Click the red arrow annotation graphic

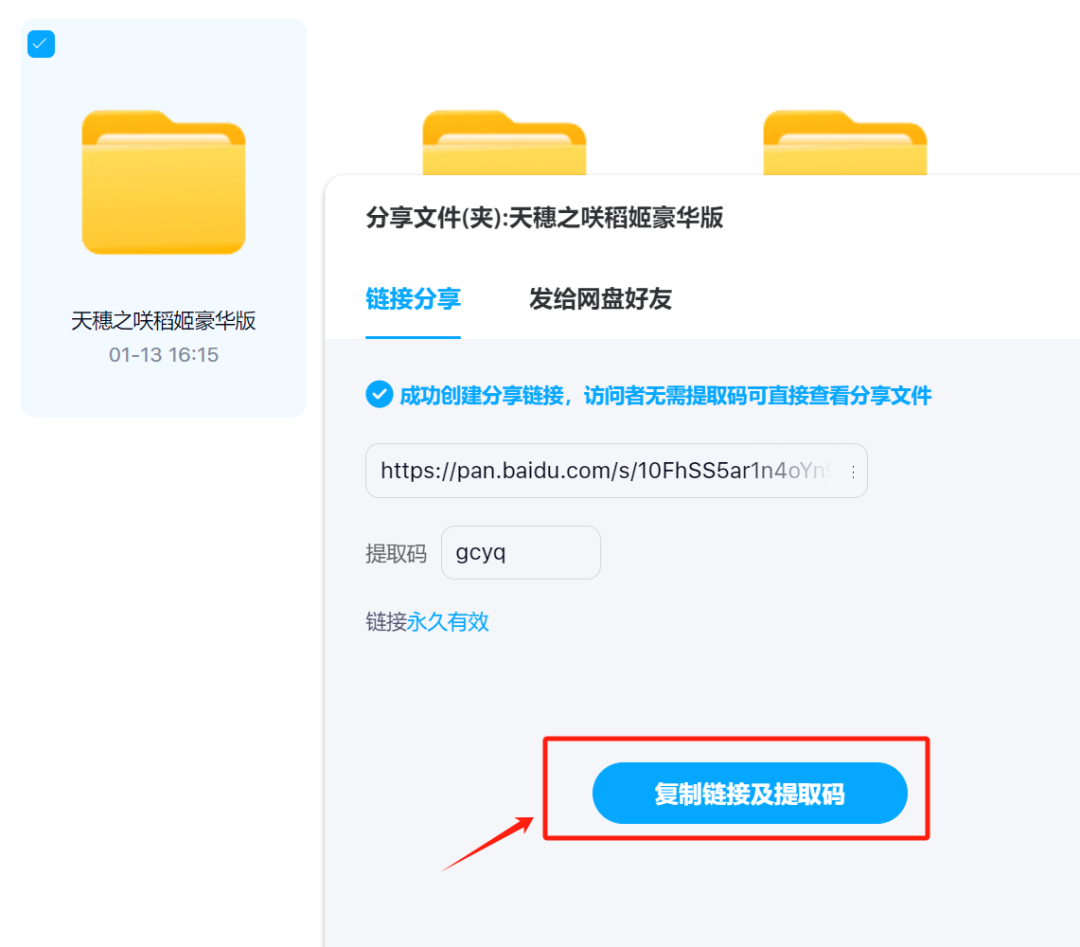[488, 843]
